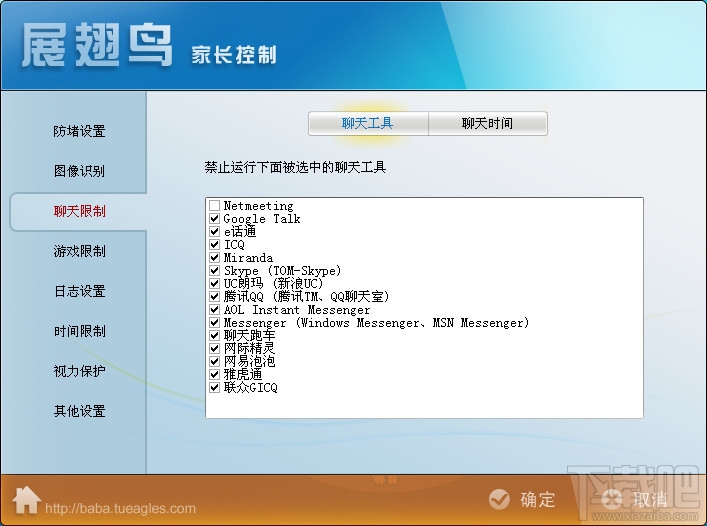Toggle the 网易泡泡 checkbox
The width and height of the screenshot is (707, 526).
(x=215, y=361)
